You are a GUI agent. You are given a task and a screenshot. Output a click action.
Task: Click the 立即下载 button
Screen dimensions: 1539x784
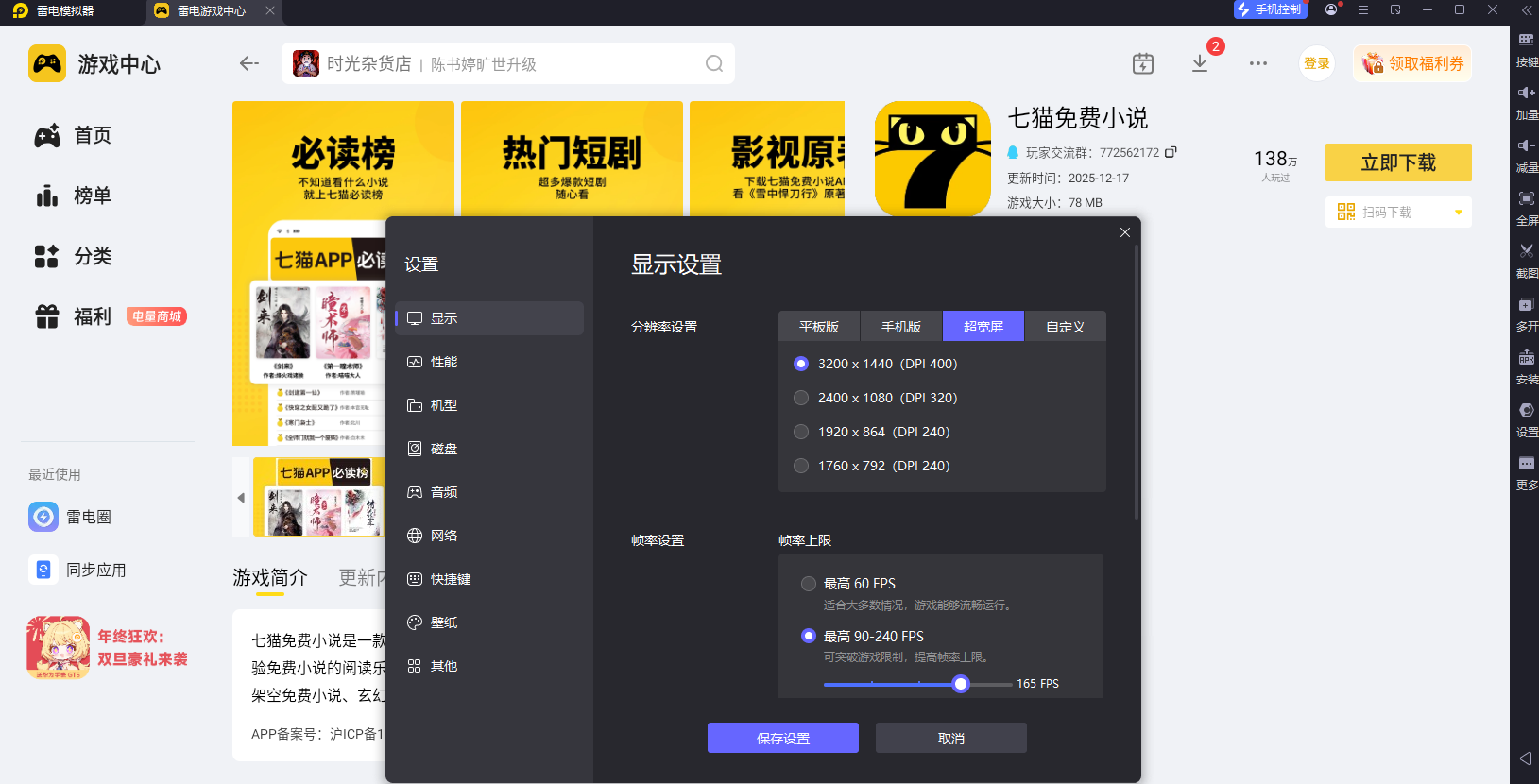1398,162
